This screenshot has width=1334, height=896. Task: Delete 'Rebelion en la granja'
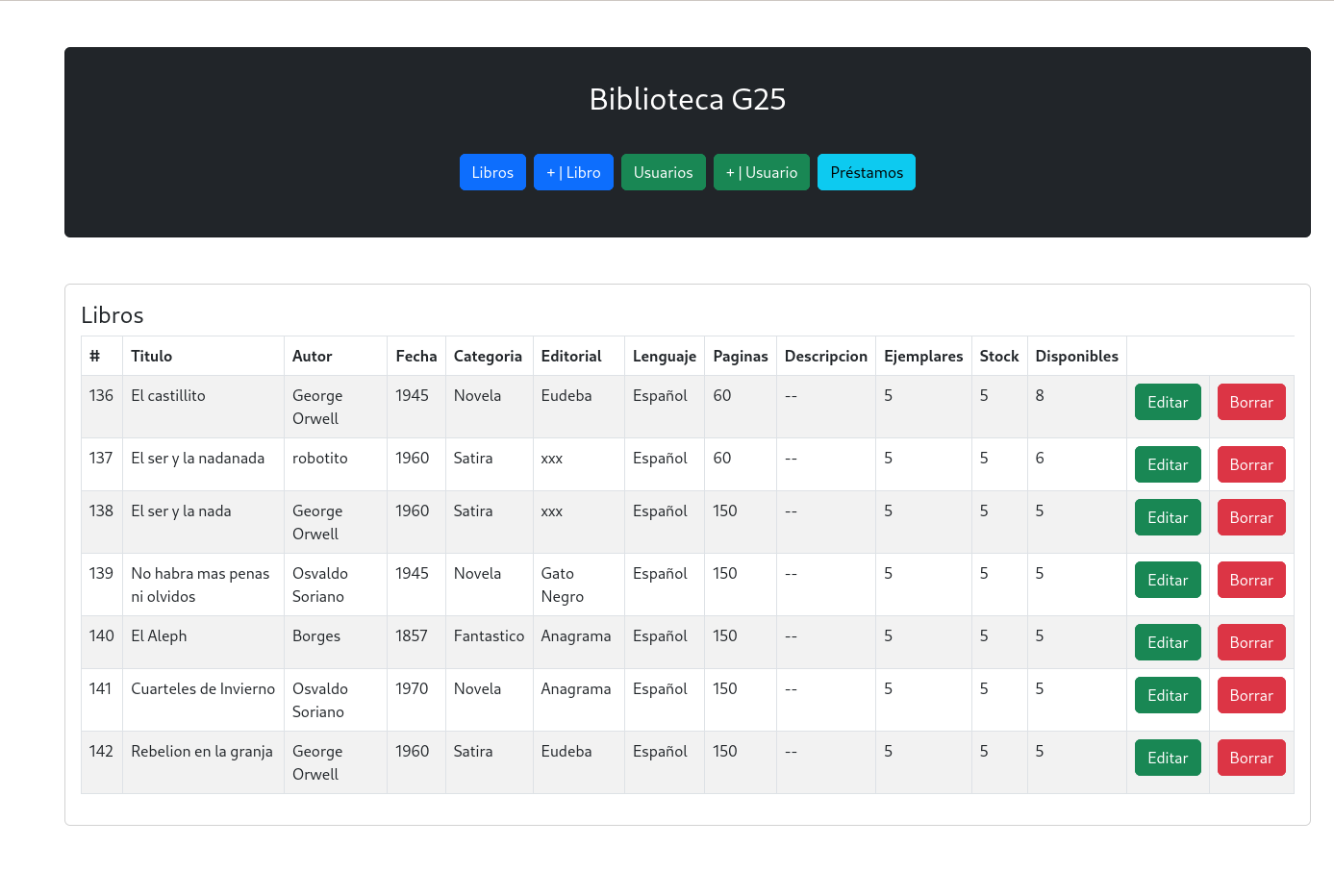1251,757
